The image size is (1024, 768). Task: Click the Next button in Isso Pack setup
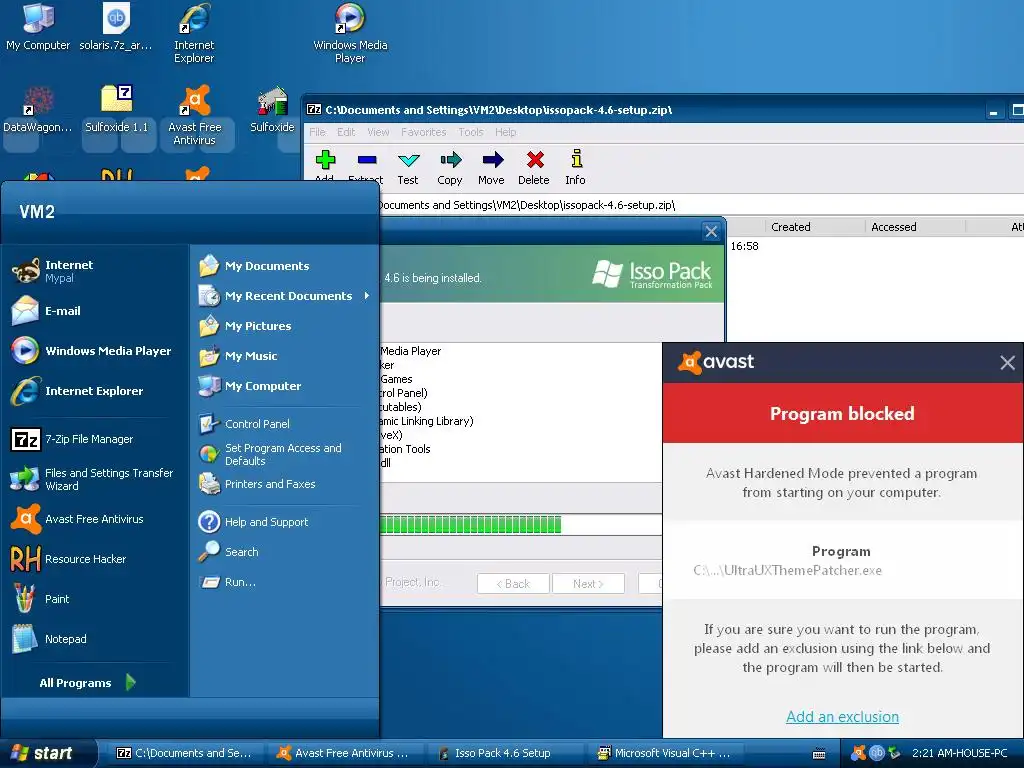[588, 584]
